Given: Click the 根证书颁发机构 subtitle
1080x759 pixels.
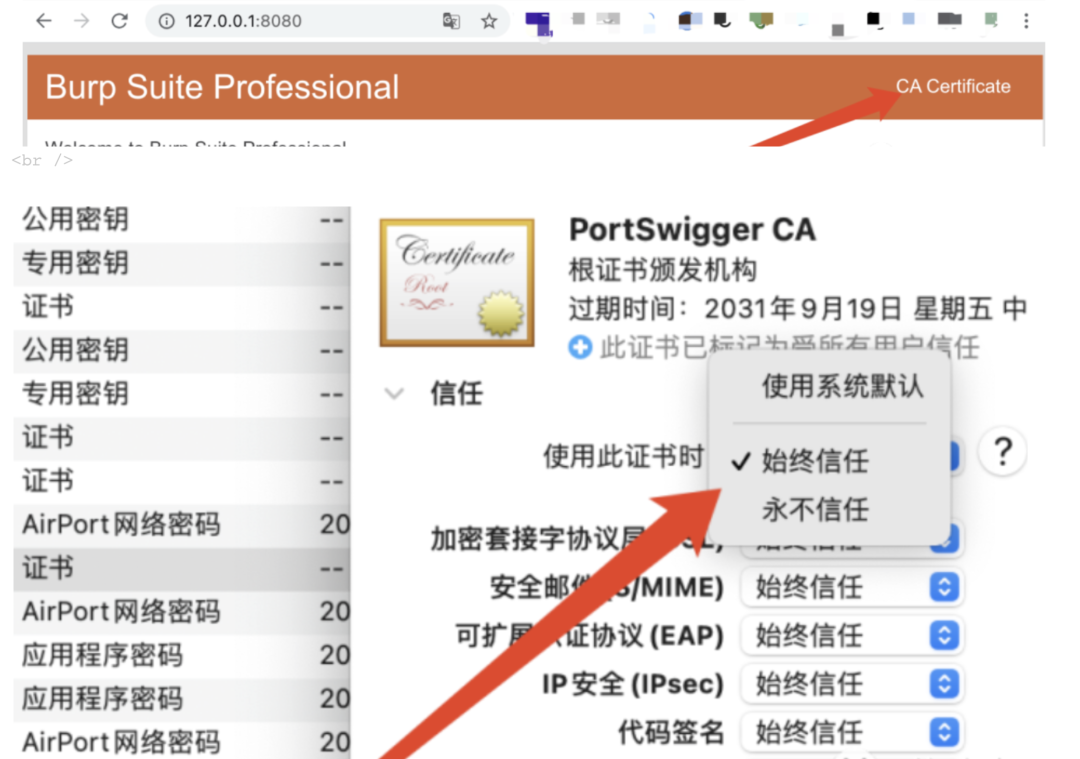Looking at the screenshot, I should coord(663,270).
